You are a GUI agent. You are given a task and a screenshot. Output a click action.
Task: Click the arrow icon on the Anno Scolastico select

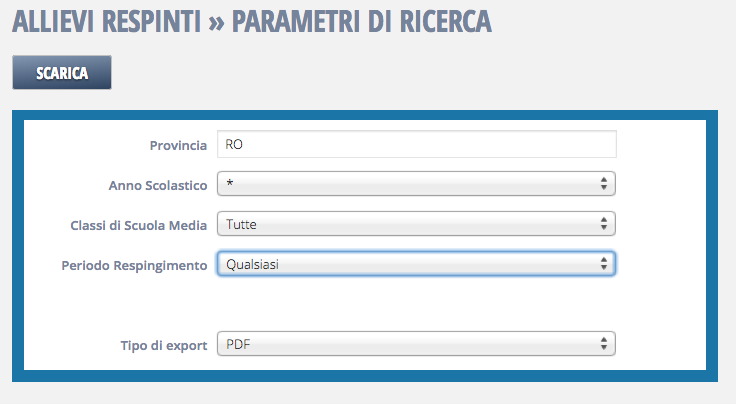pos(604,184)
